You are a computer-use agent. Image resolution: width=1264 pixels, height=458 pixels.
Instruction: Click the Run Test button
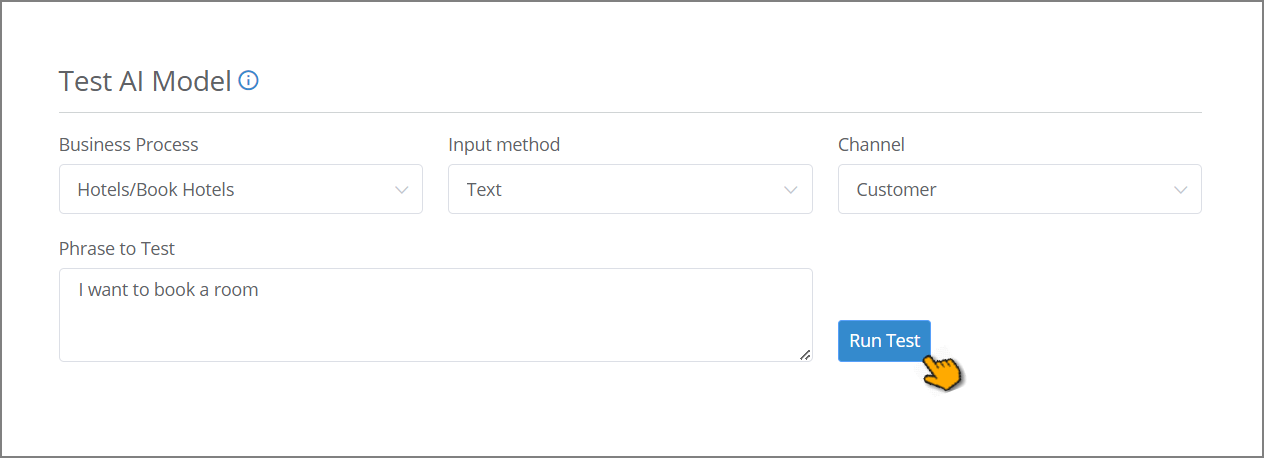[x=884, y=341]
